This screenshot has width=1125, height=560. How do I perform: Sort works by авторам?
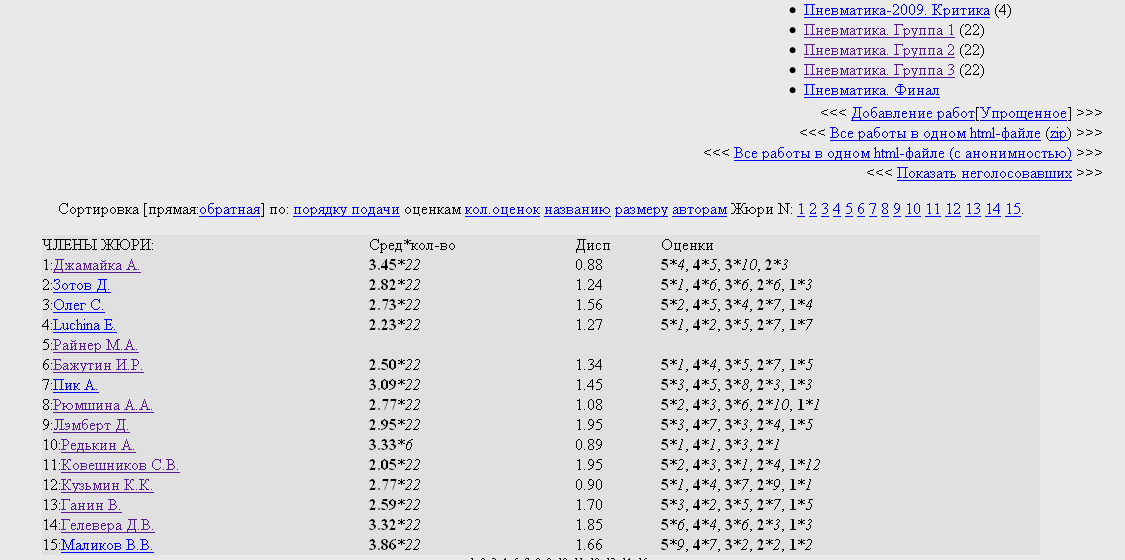pyautogui.click(x=699, y=209)
